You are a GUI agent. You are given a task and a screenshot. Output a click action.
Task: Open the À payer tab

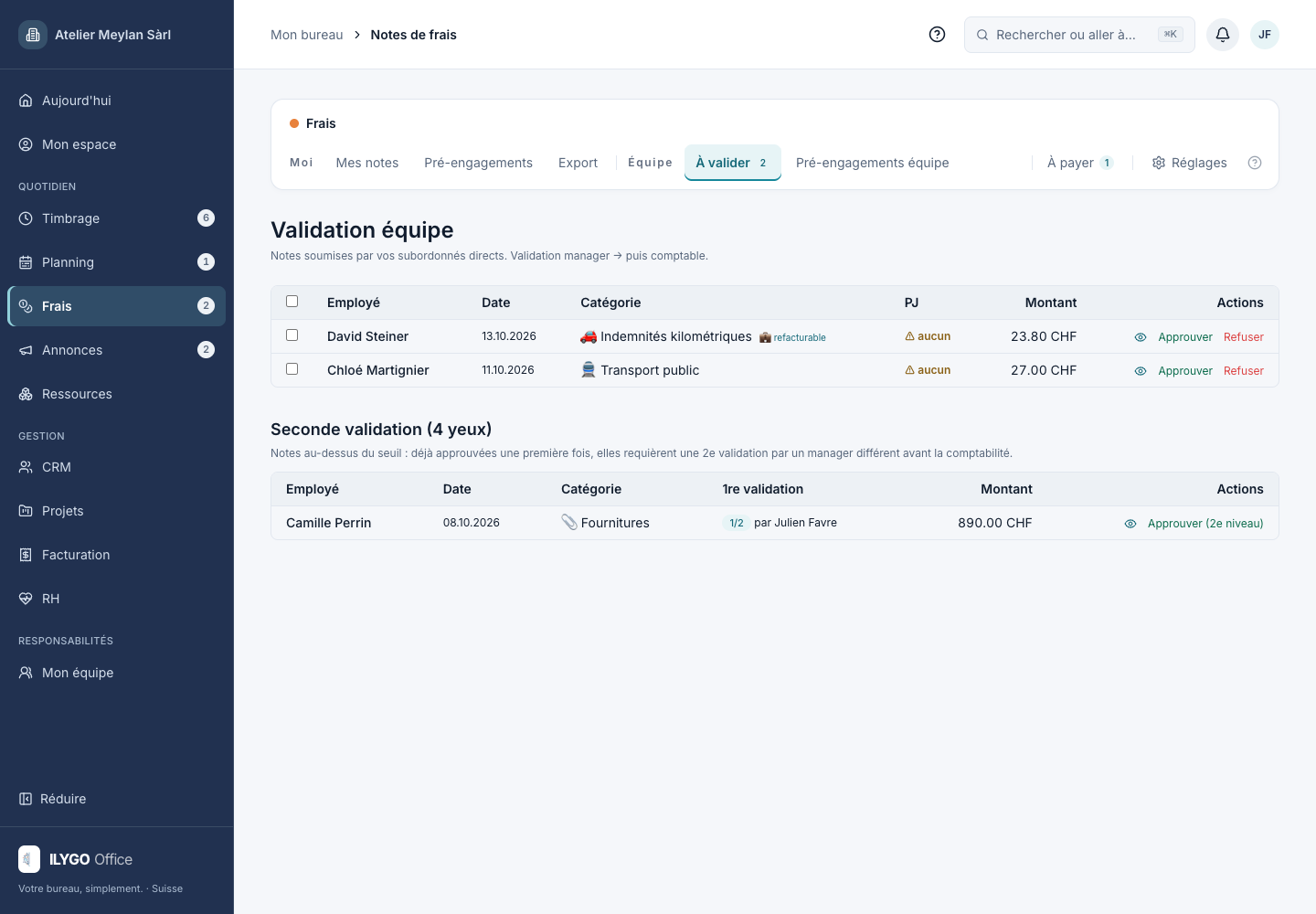pyautogui.click(x=1080, y=163)
